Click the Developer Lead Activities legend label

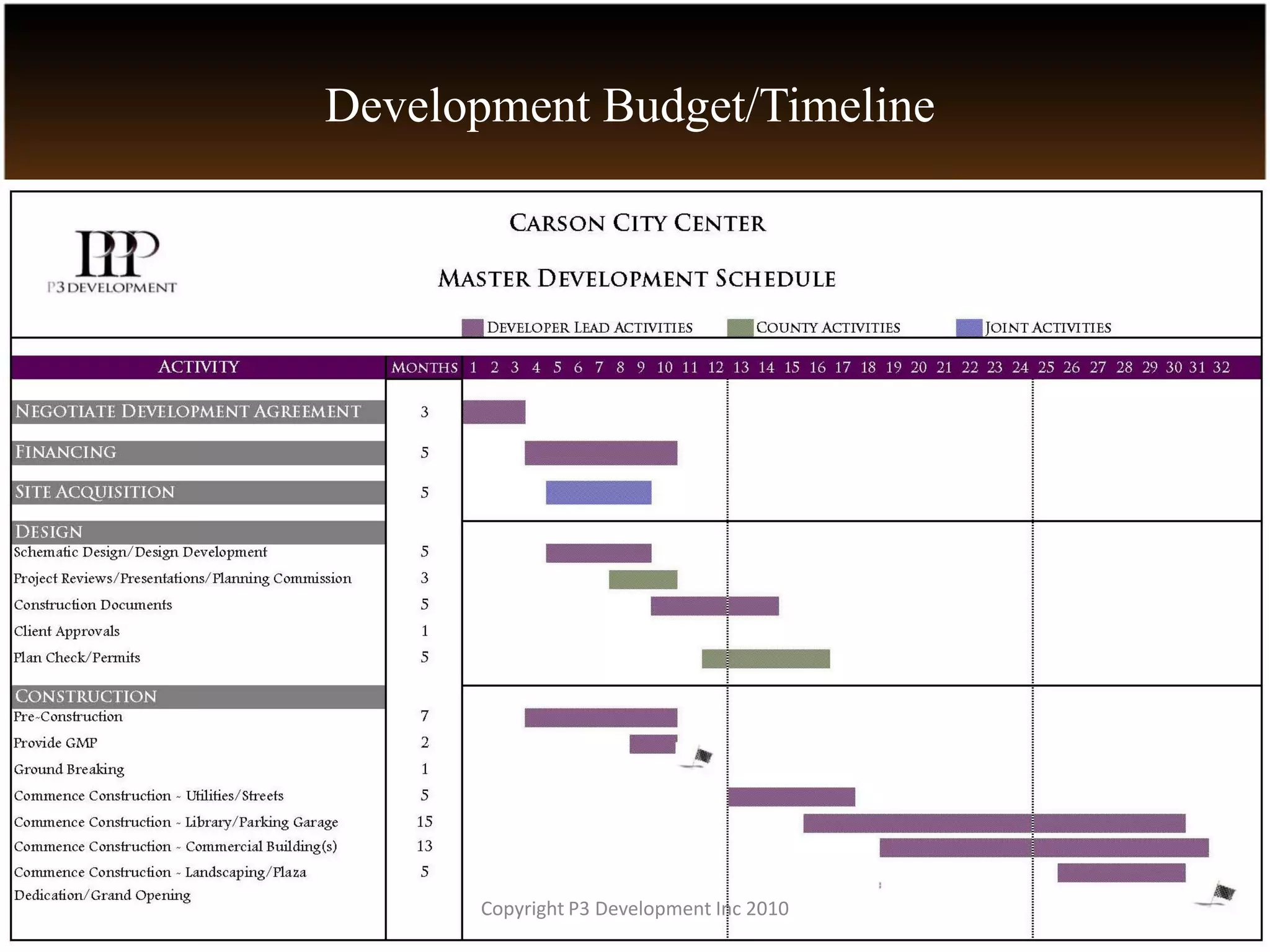[590, 328]
